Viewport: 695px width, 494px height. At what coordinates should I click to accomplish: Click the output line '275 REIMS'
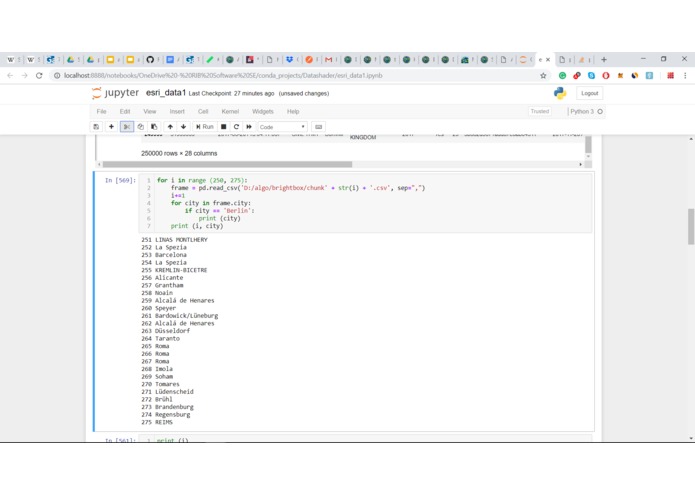pos(157,422)
